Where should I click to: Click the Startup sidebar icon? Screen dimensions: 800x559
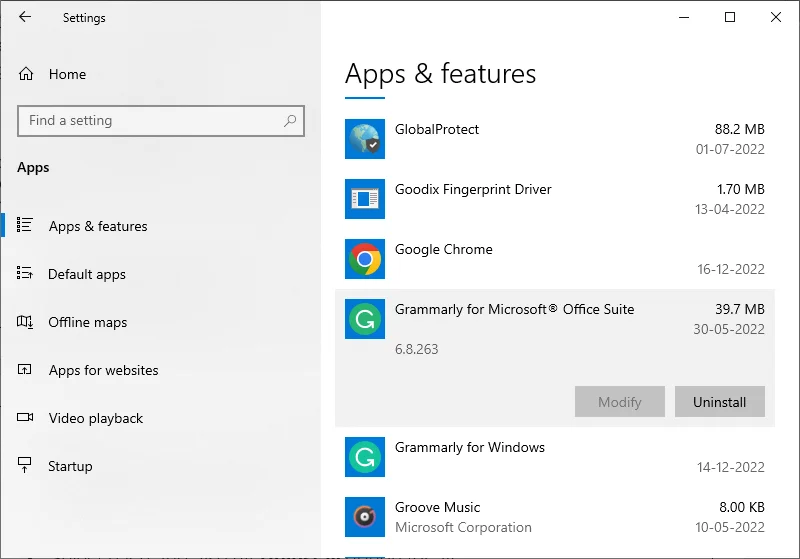(x=24, y=465)
